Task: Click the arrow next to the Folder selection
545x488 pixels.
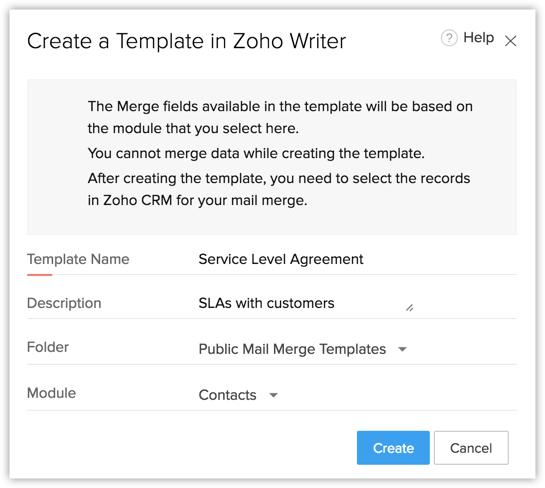Action: pos(402,349)
